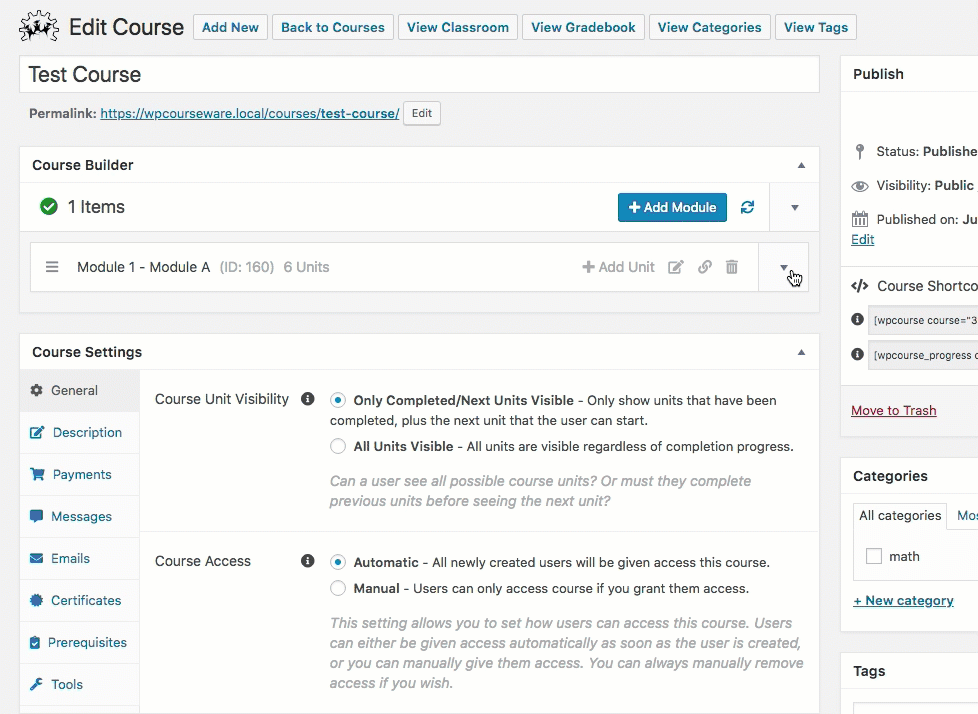The height and width of the screenshot is (714, 978).
Task: Click View Categories button
Action: tap(710, 27)
